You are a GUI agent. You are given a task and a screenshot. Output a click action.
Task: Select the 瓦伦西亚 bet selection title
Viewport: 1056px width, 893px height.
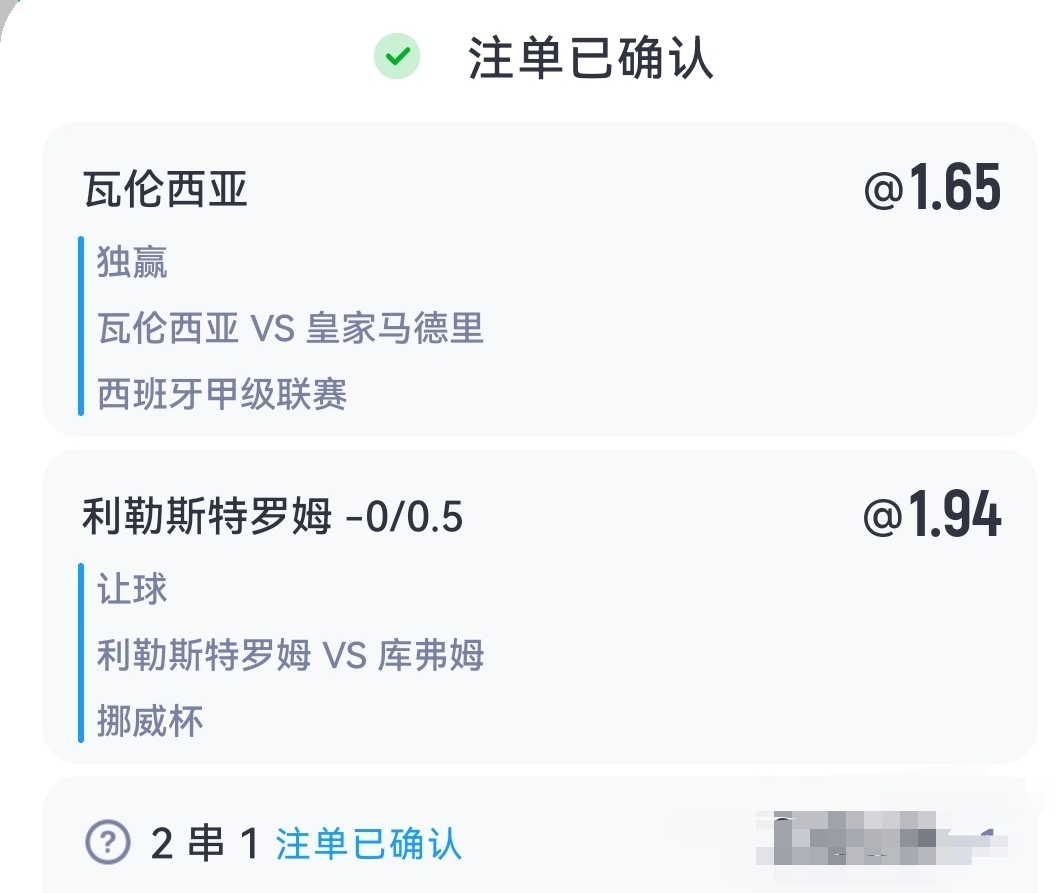(x=166, y=189)
